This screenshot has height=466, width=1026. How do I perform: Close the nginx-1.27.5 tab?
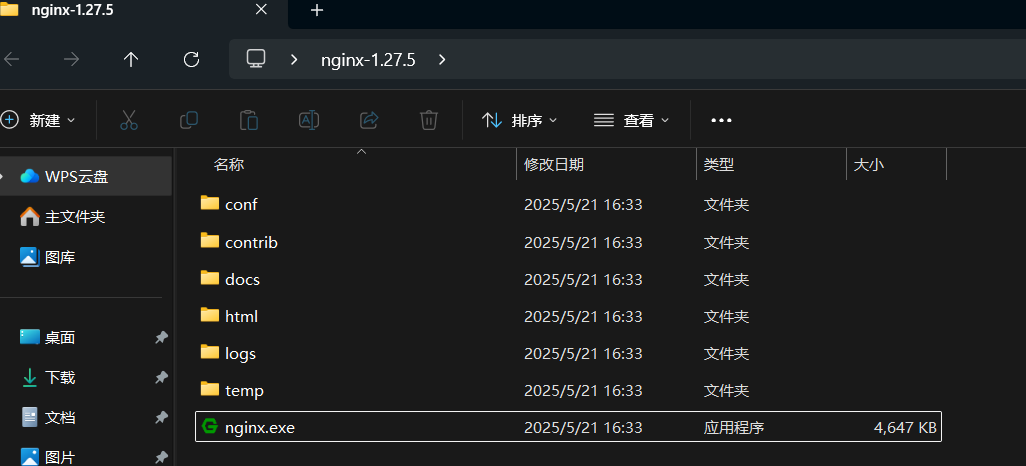[x=261, y=10]
